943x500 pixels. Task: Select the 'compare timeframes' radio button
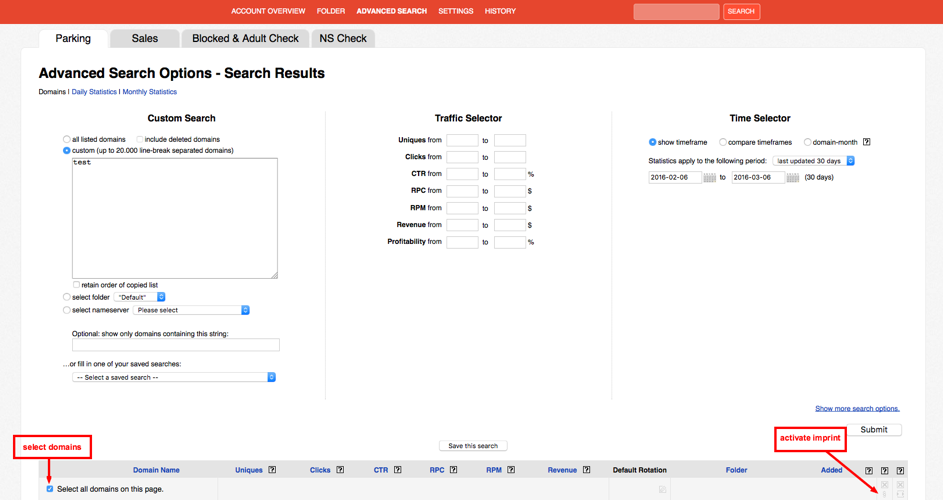click(x=723, y=142)
